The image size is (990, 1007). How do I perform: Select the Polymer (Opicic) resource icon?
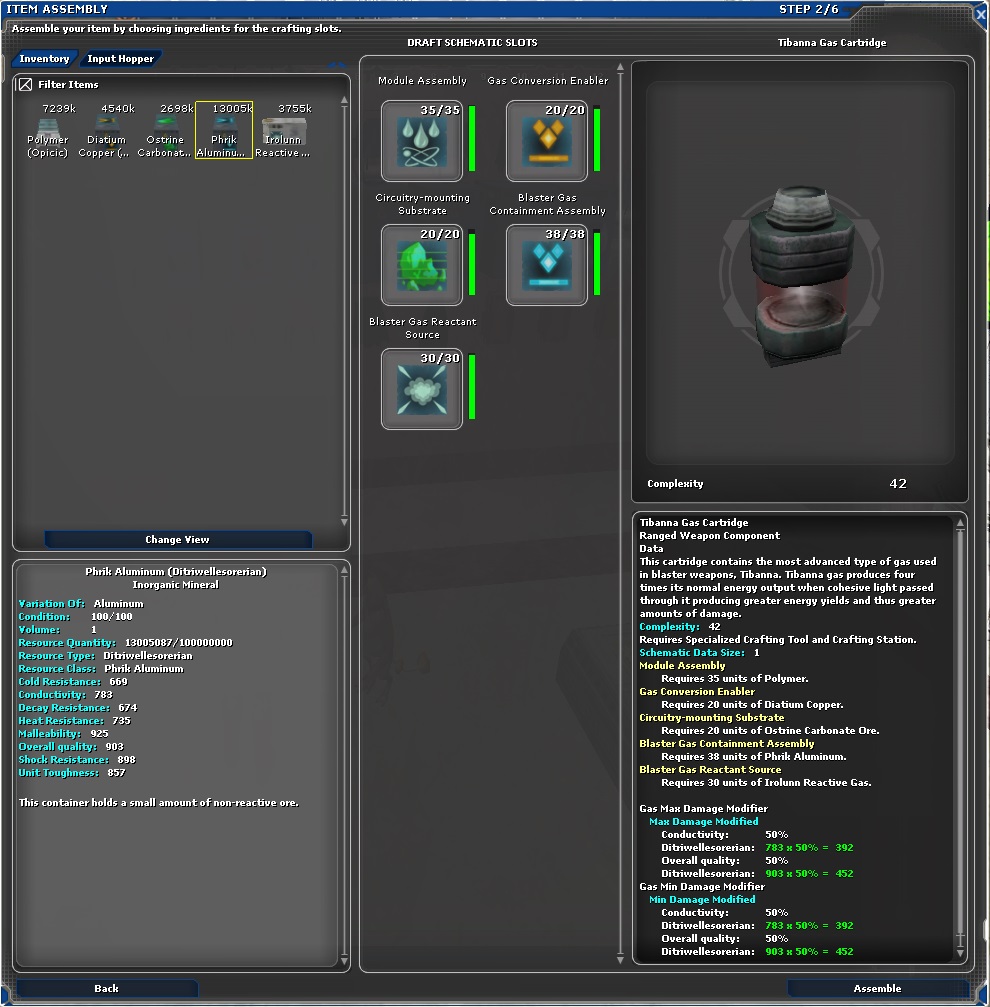pyautogui.click(x=48, y=130)
